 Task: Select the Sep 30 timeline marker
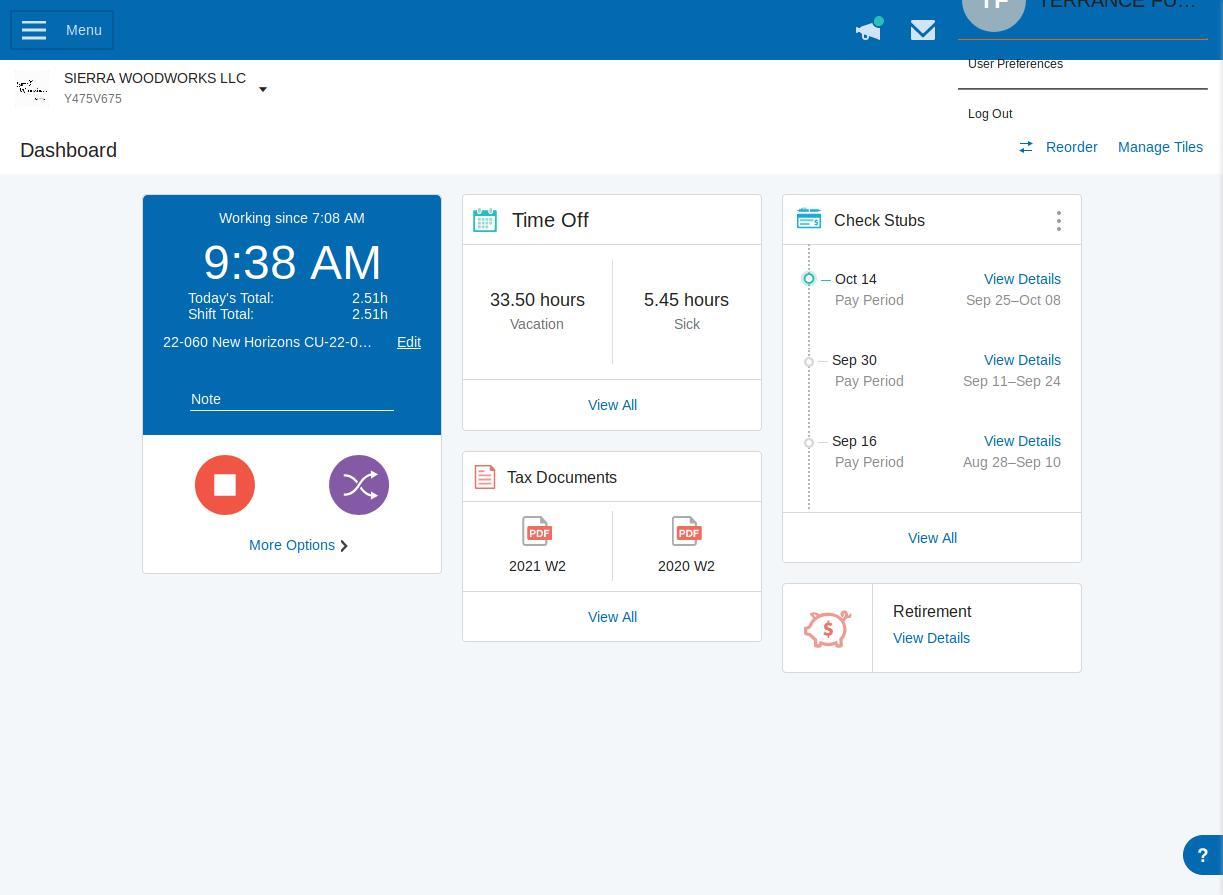[808, 362]
